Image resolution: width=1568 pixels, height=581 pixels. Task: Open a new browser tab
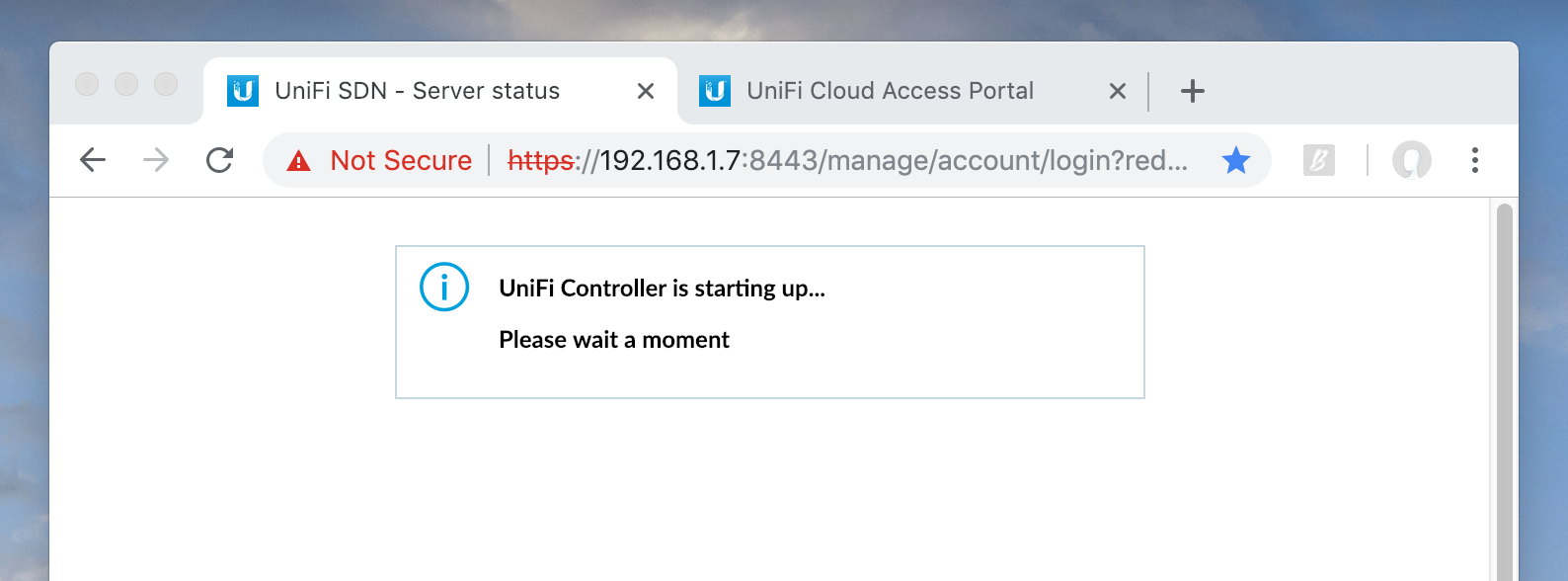1193,91
